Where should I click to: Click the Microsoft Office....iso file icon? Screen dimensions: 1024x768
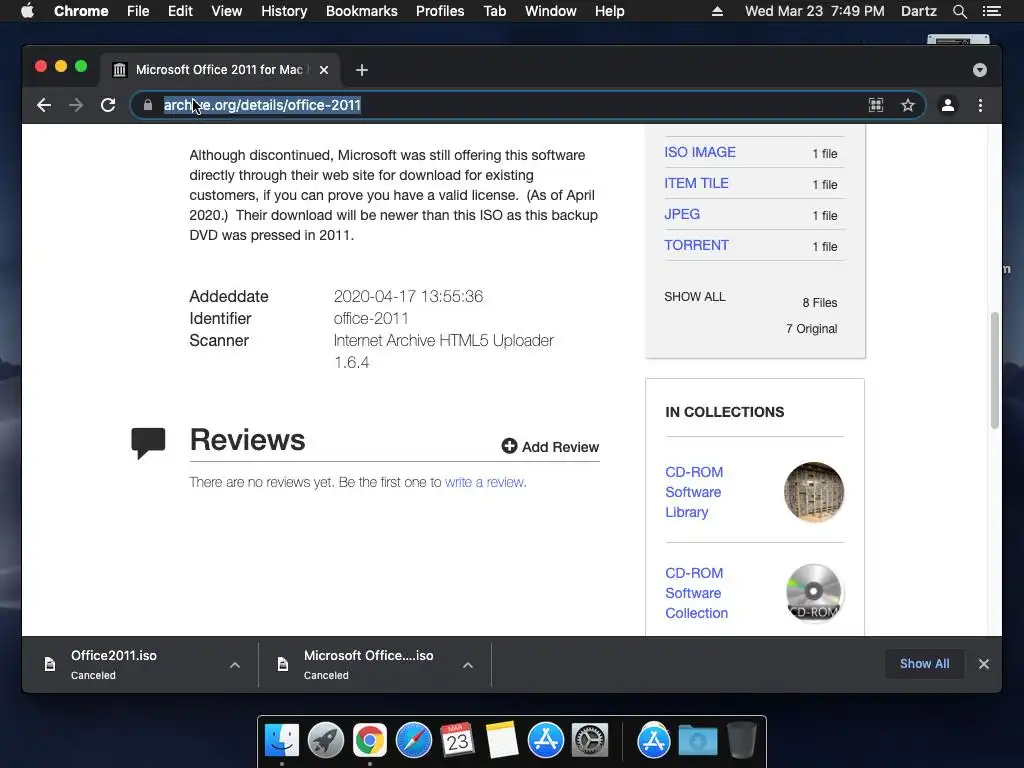[x=283, y=664]
